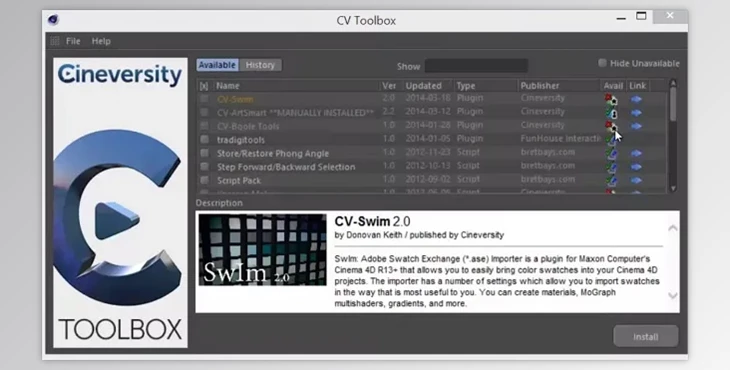Sort list by the Type column
The width and height of the screenshot is (730, 370).
pyautogui.click(x=486, y=86)
